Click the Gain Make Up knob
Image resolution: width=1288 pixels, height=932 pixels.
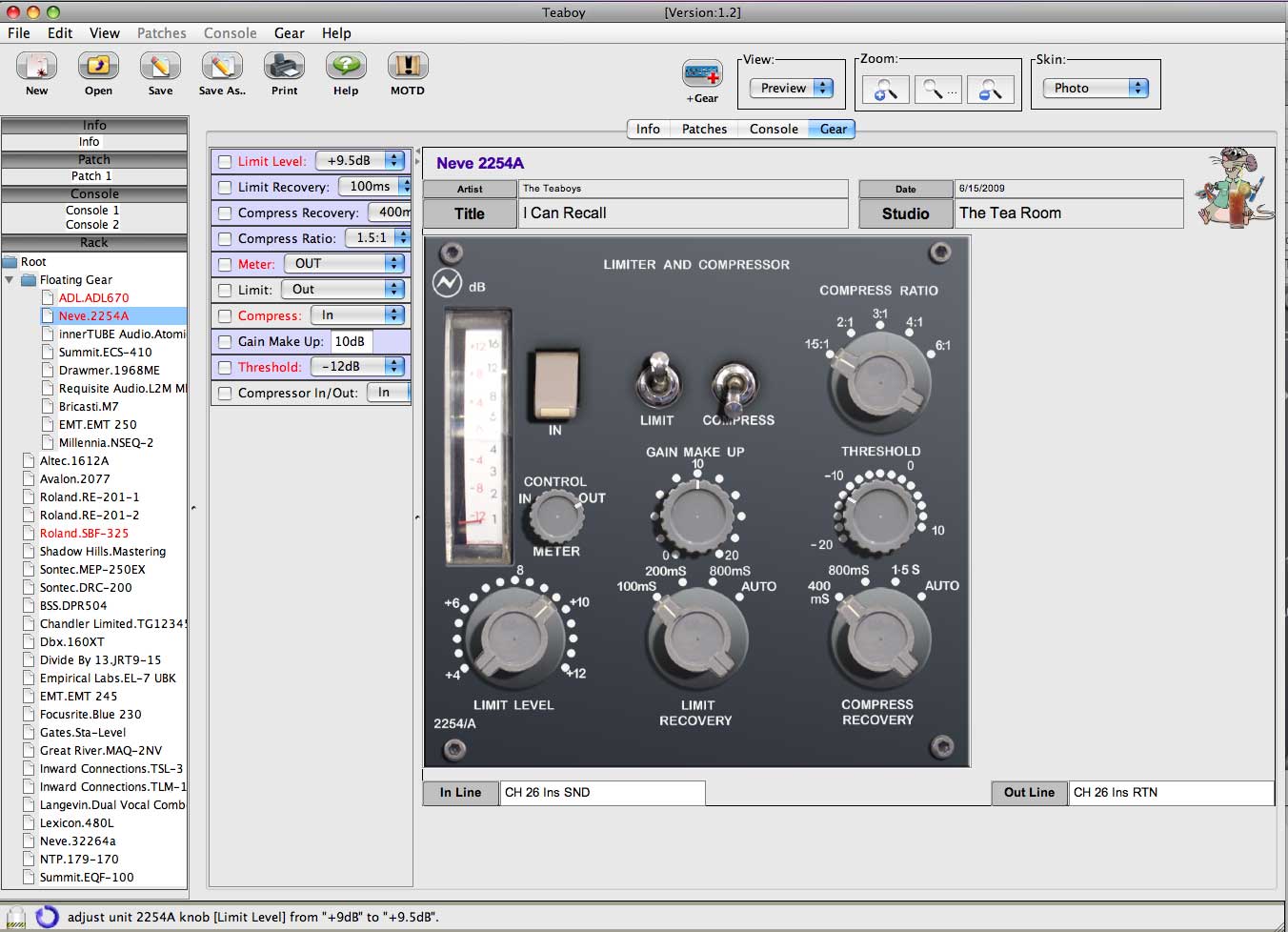[698, 516]
